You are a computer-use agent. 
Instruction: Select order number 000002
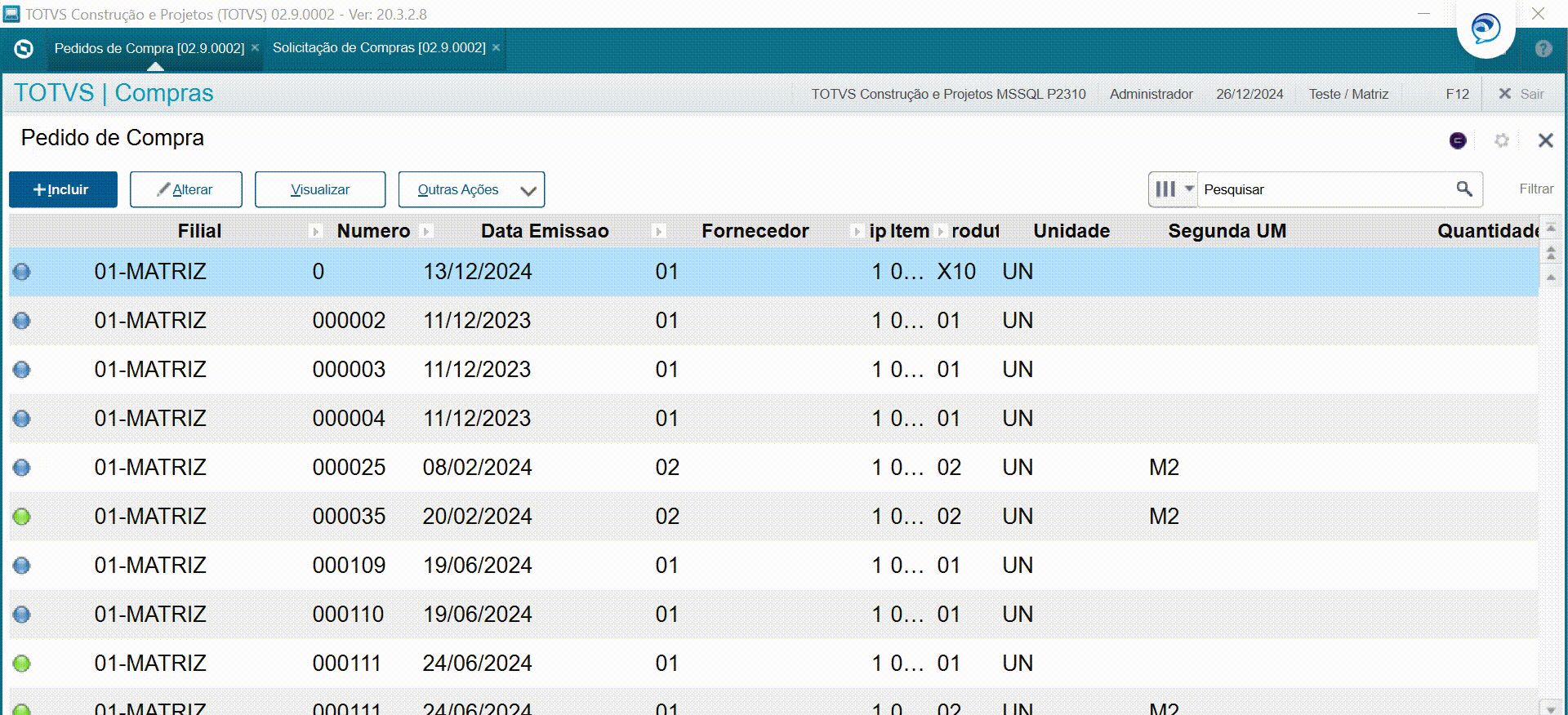pos(349,321)
